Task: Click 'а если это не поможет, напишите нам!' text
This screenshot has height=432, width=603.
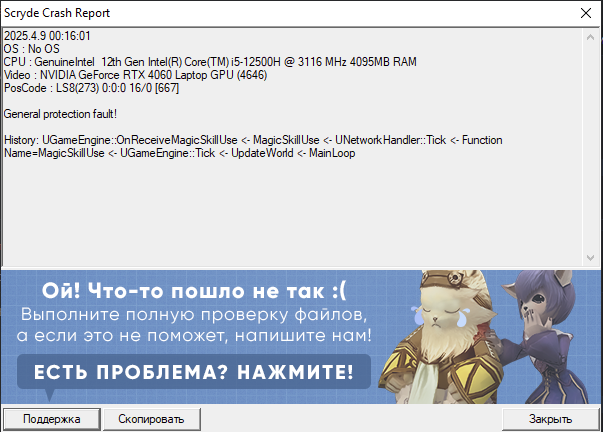Action: coord(194,335)
